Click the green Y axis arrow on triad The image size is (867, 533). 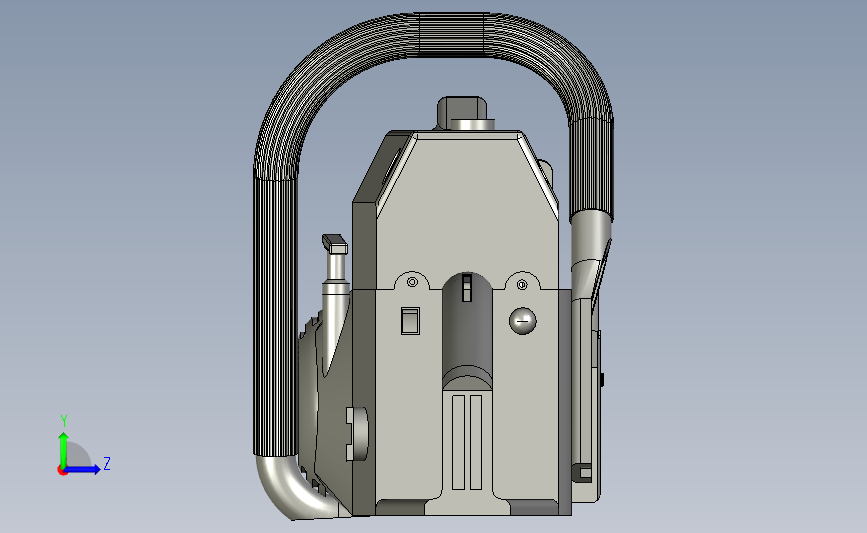(63, 449)
